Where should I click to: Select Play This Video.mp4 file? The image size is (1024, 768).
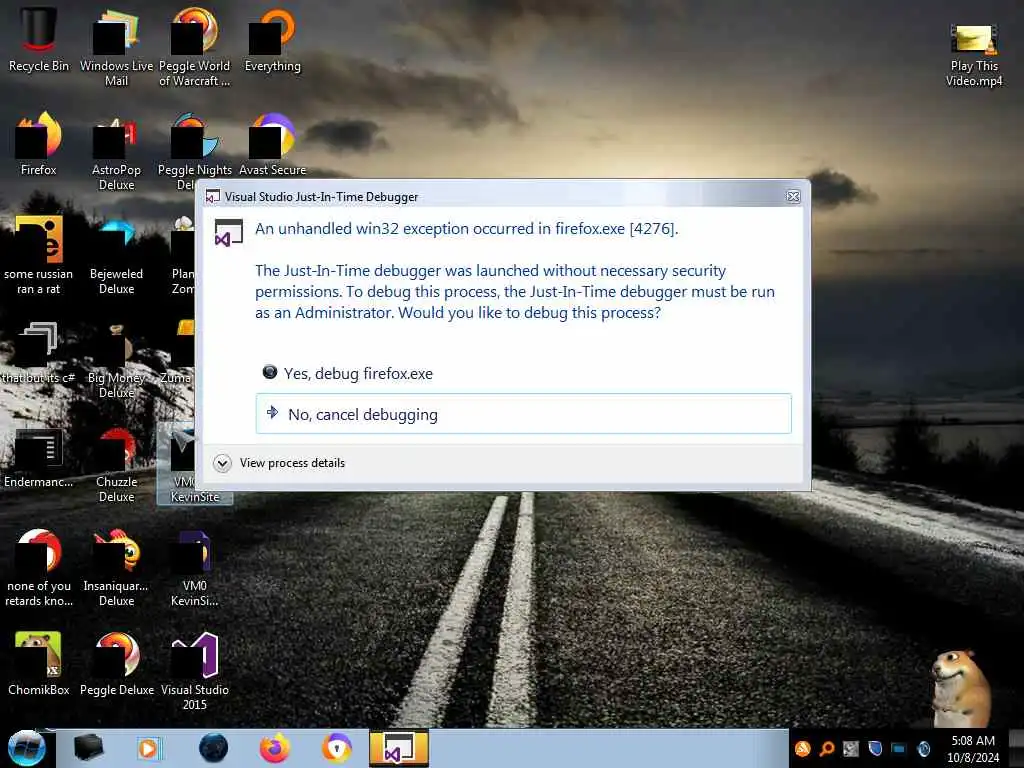point(974,55)
